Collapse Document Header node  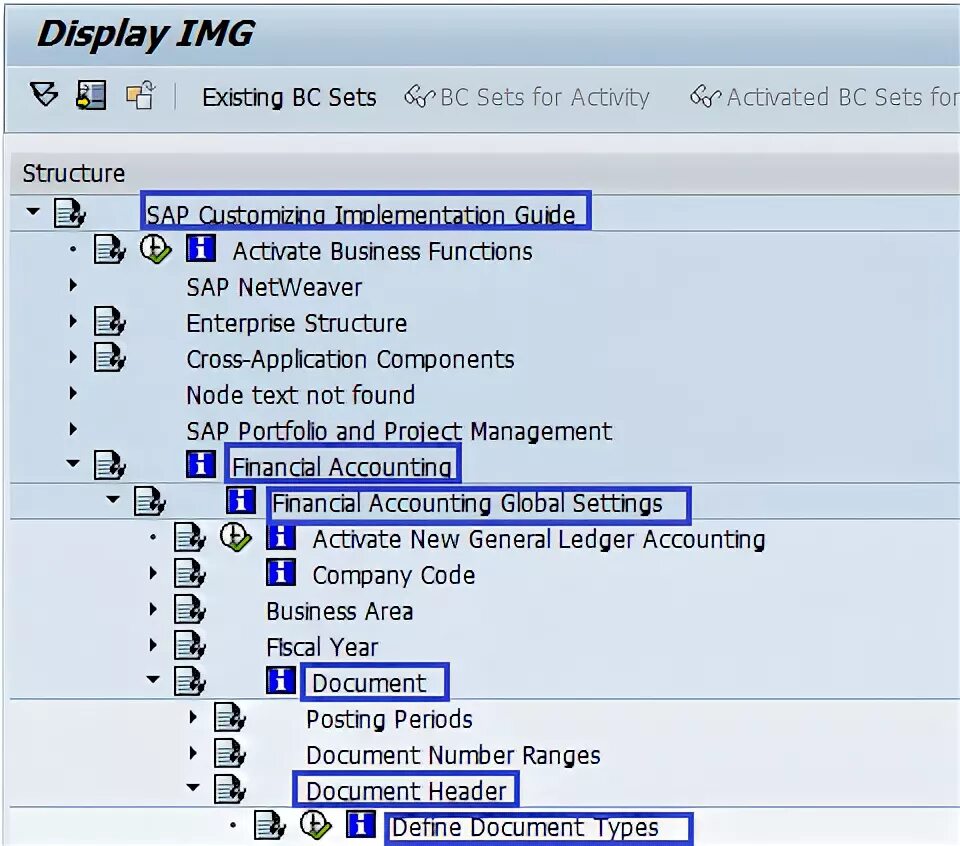click(x=193, y=788)
